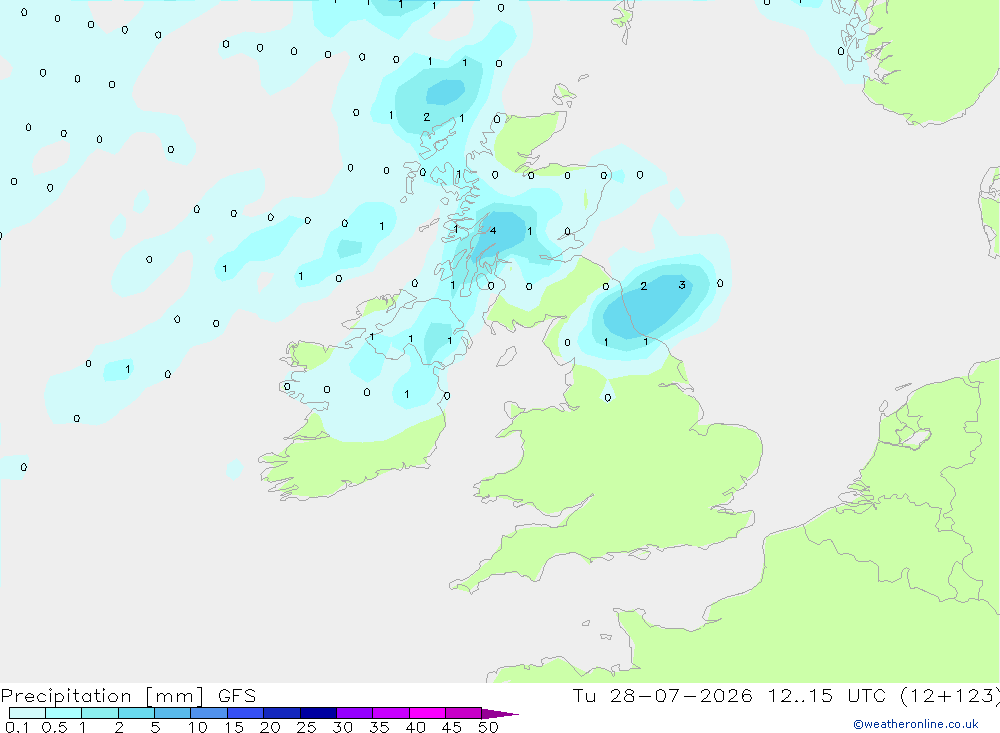
Task: Click the '15' legend scale label
Action: pos(233,727)
